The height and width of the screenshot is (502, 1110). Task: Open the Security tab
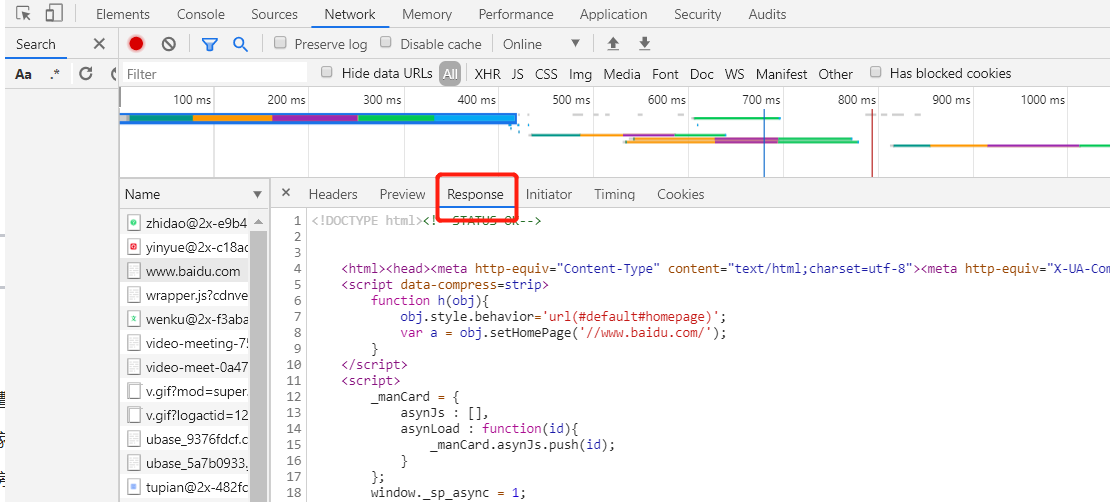[697, 14]
